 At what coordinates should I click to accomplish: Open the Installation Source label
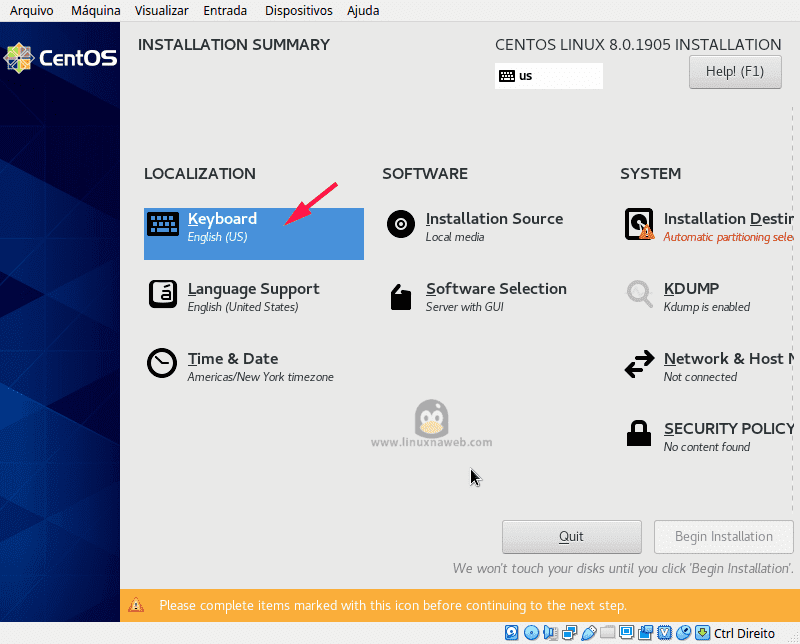(494, 219)
